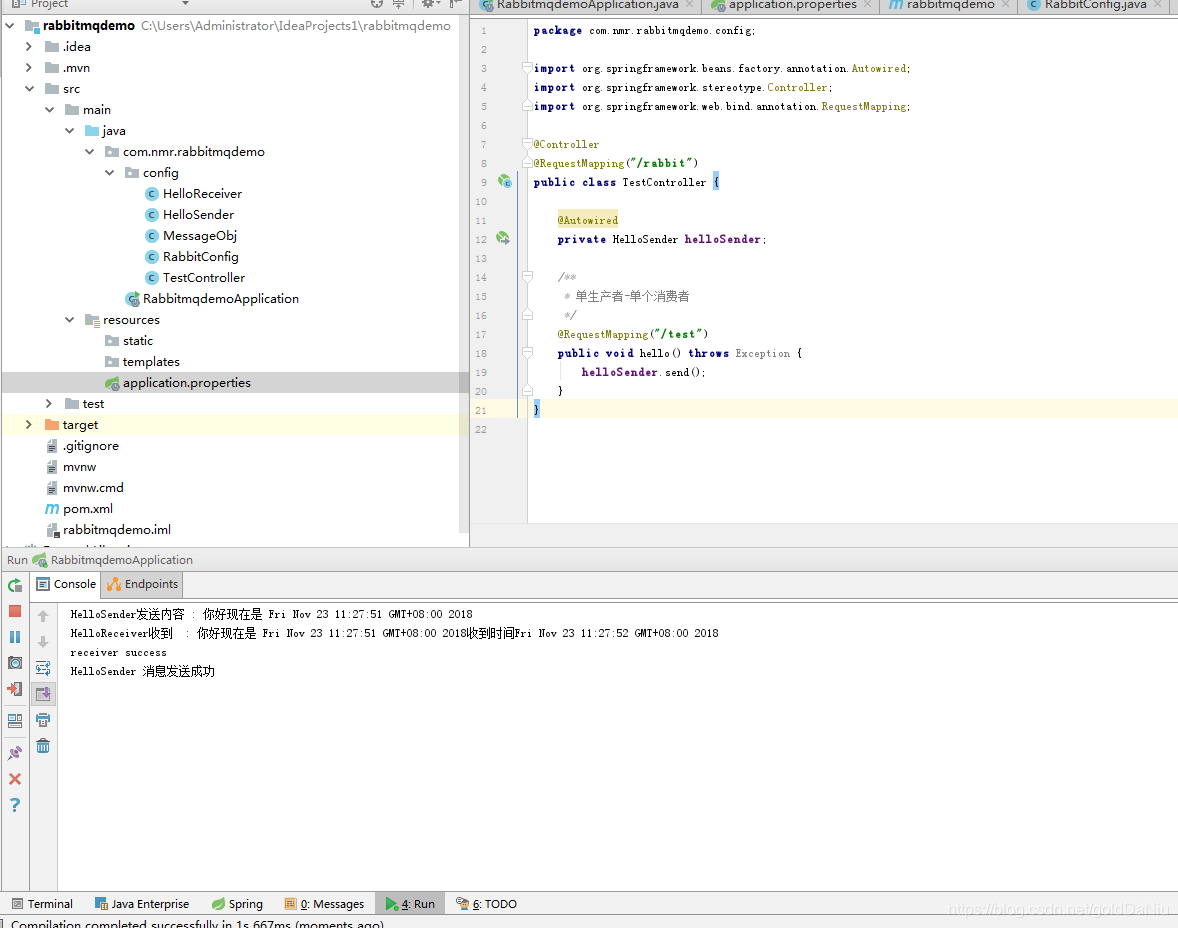Clear all console output with the trash icon
Screen dimensions: 1178x928
(x=43, y=746)
